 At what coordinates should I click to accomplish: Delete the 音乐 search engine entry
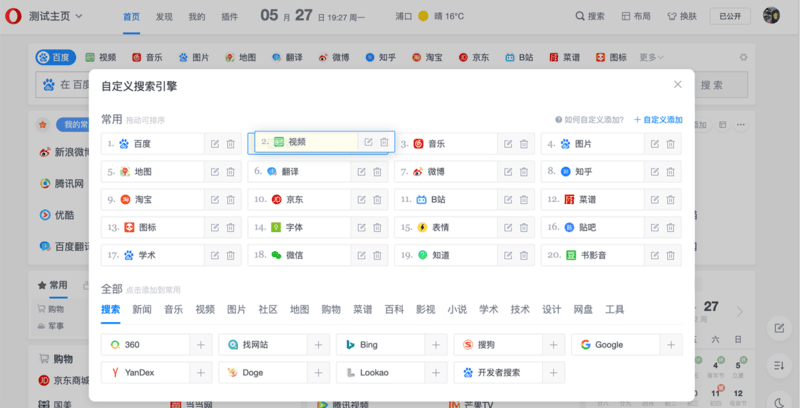(x=524, y=144)
